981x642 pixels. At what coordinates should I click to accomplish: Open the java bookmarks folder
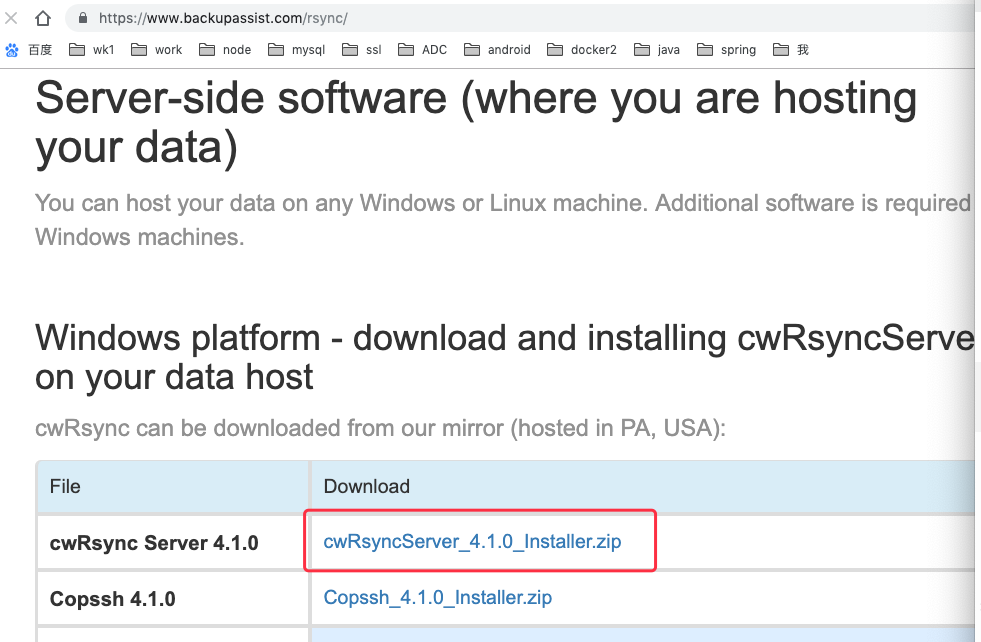656,49
